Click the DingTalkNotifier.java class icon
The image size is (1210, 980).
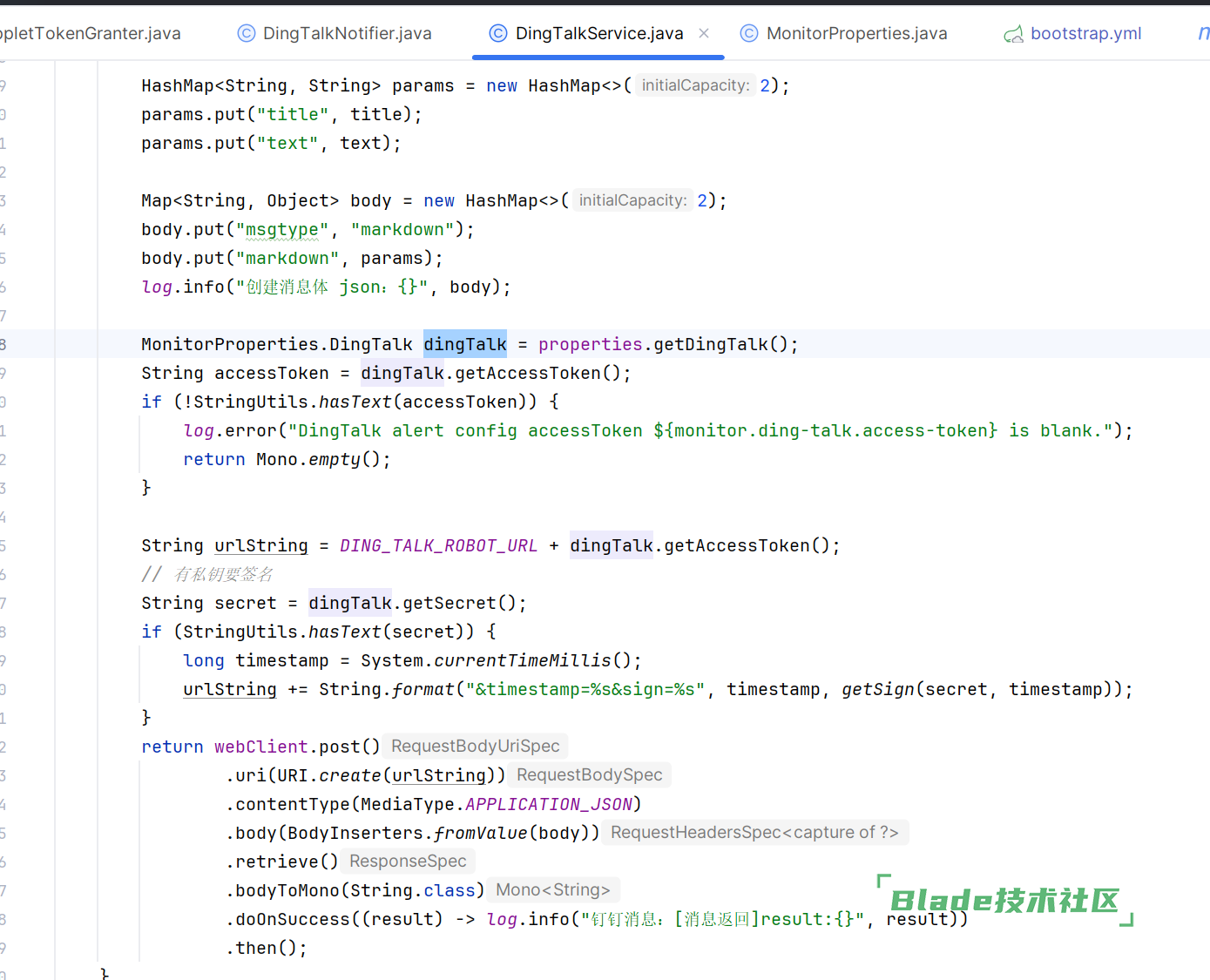tap(247, 33)
